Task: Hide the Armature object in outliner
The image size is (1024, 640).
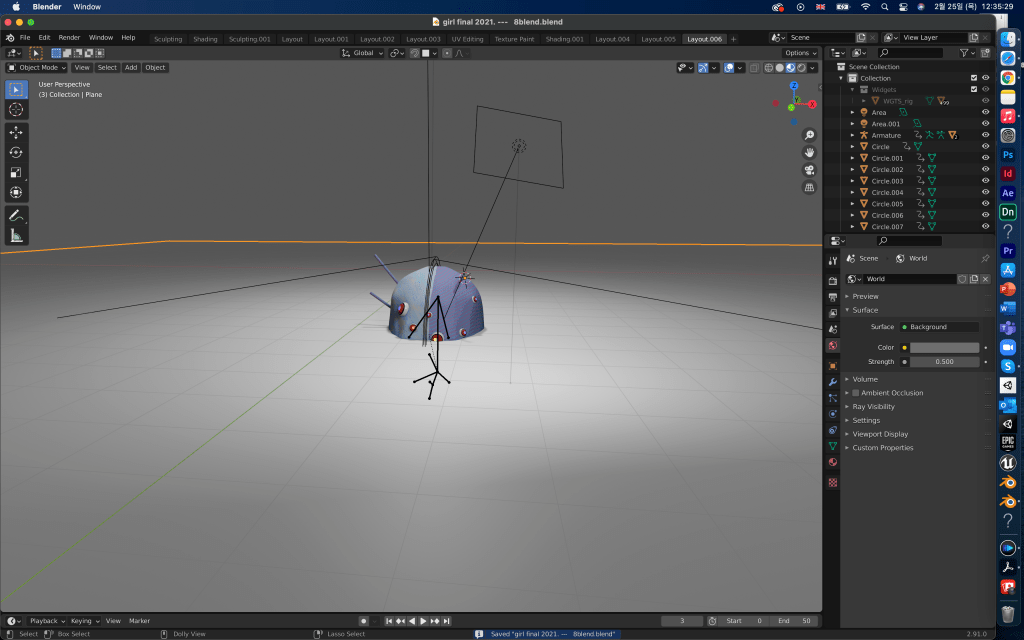Action: [985, 135]
